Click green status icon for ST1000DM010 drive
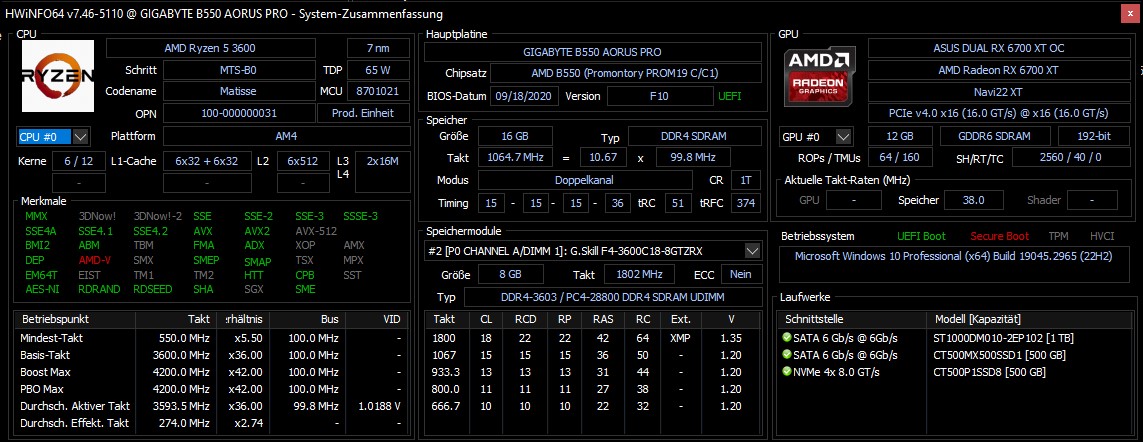The image size is (1143, 442). coord(787,338)
